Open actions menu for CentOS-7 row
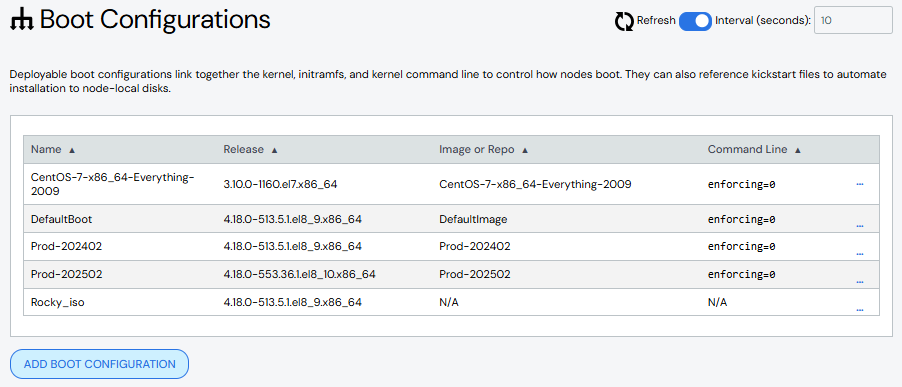 (860, 184)
